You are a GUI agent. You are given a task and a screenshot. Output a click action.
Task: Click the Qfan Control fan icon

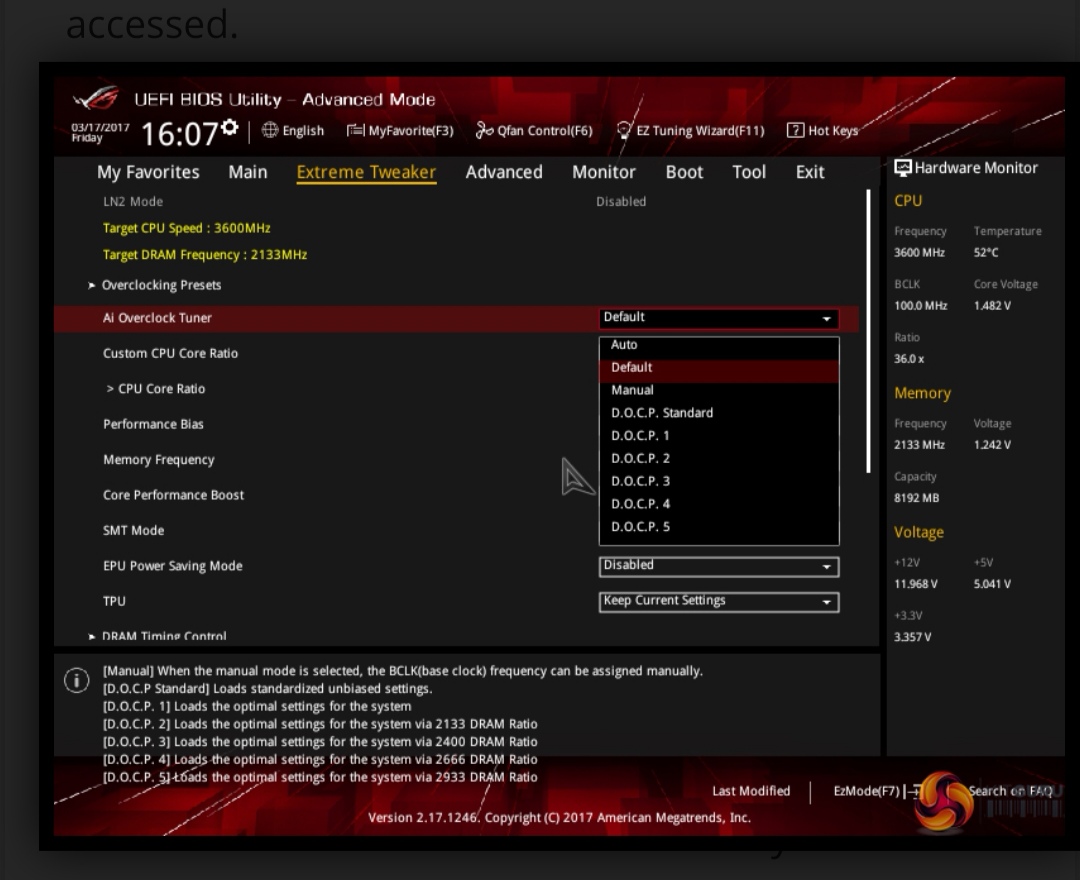[484, 130]
